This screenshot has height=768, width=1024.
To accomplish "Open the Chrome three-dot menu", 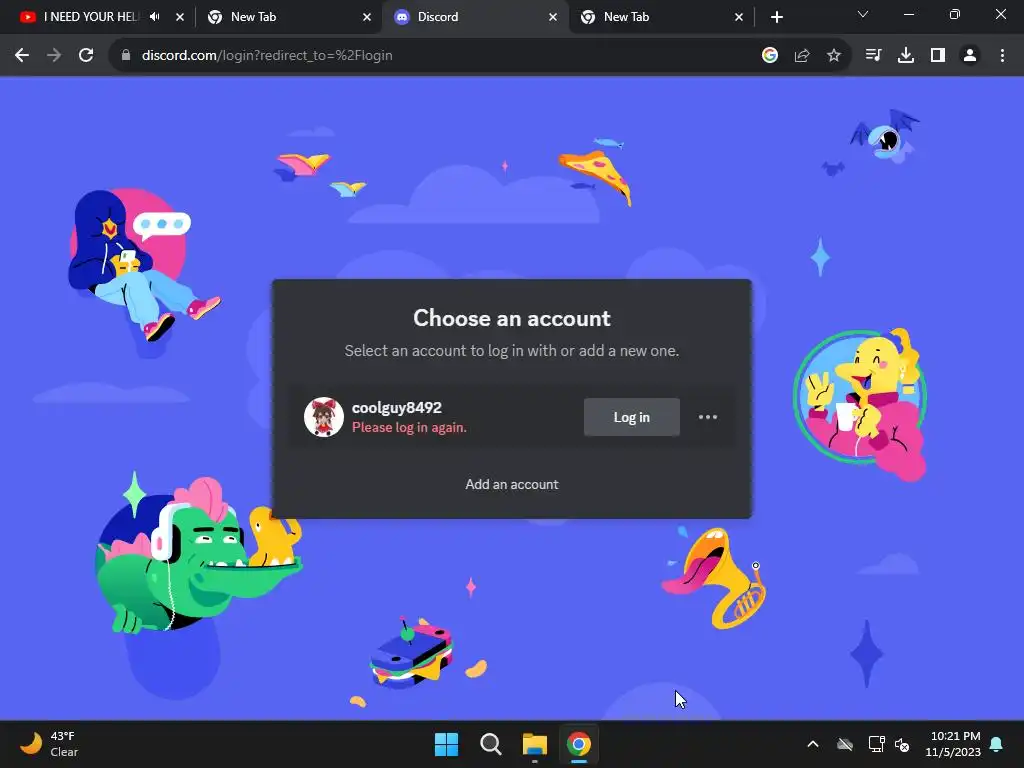I will click(1002, 56).
